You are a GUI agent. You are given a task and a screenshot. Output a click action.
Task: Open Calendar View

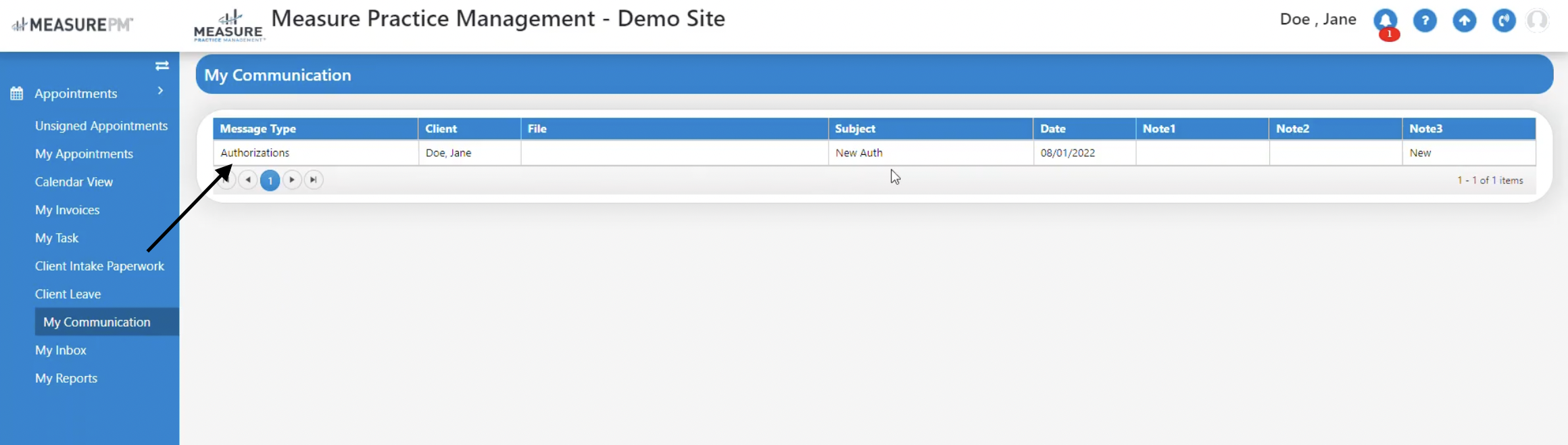74,182
